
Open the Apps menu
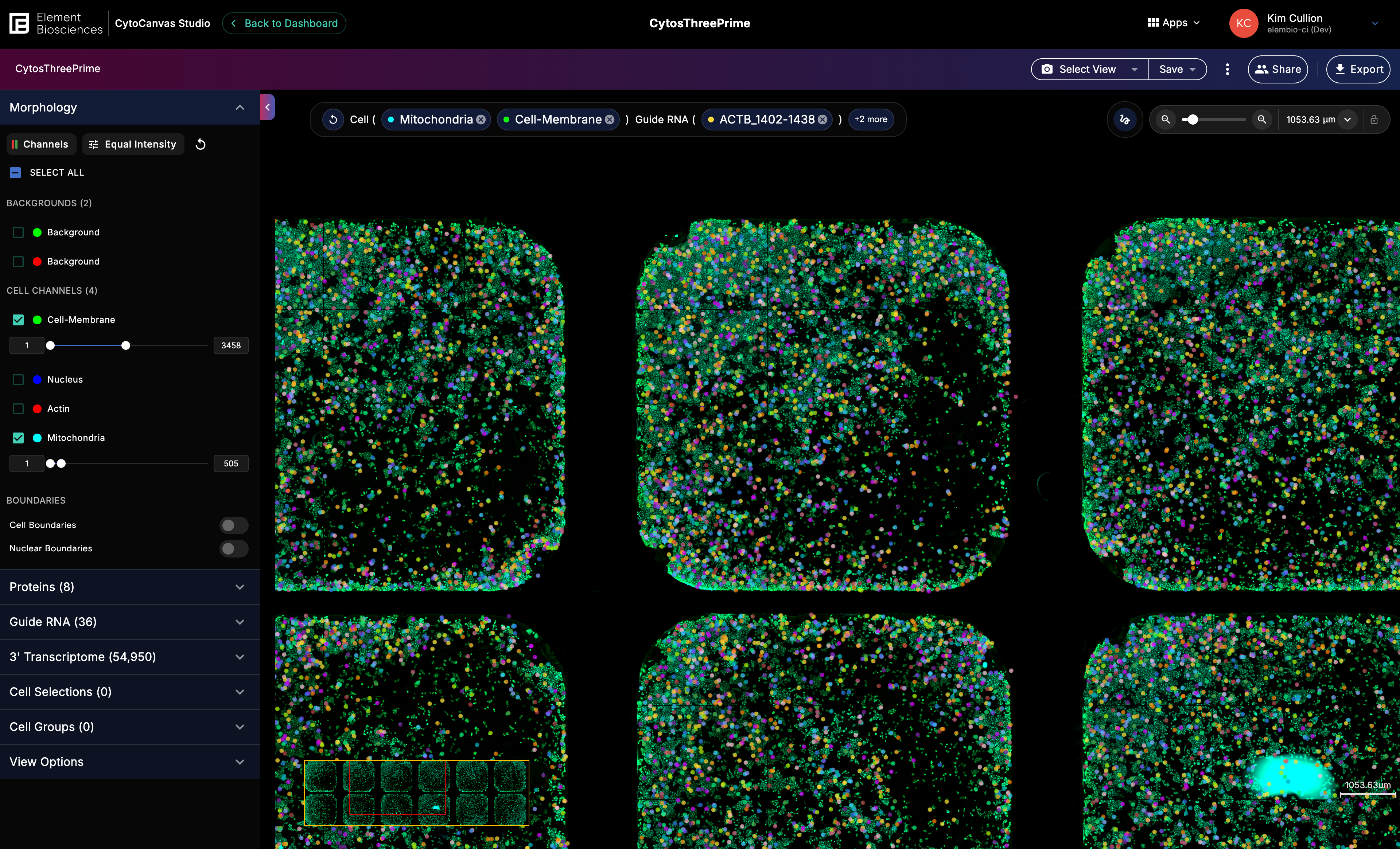click(x=1174, y=23)
